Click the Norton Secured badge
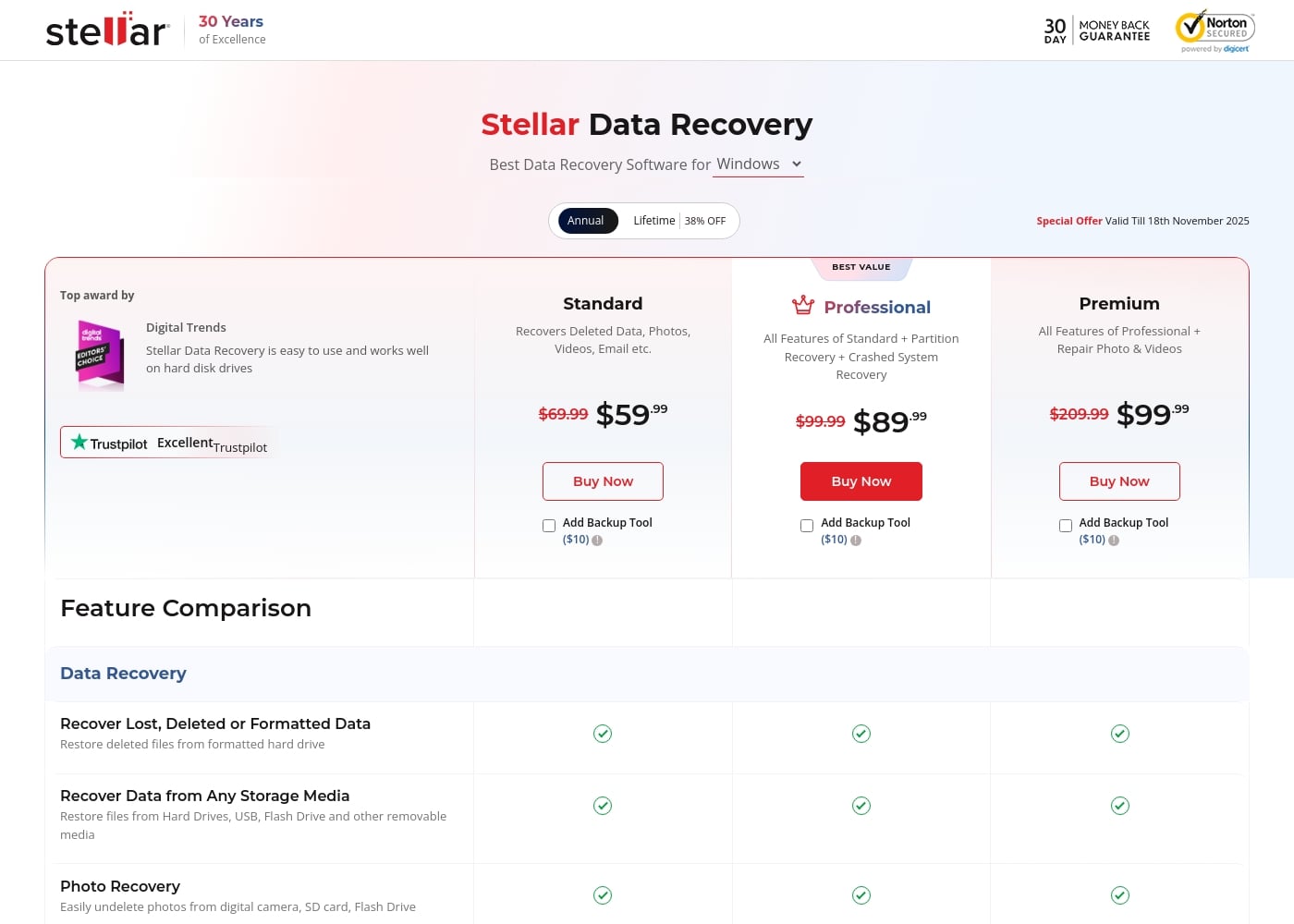The image size is (1294, 924). coord(1215,31)
